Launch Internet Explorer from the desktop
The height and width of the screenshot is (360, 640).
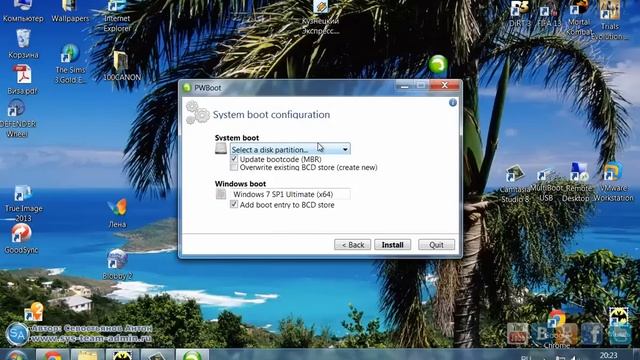(x=117, y=16)
